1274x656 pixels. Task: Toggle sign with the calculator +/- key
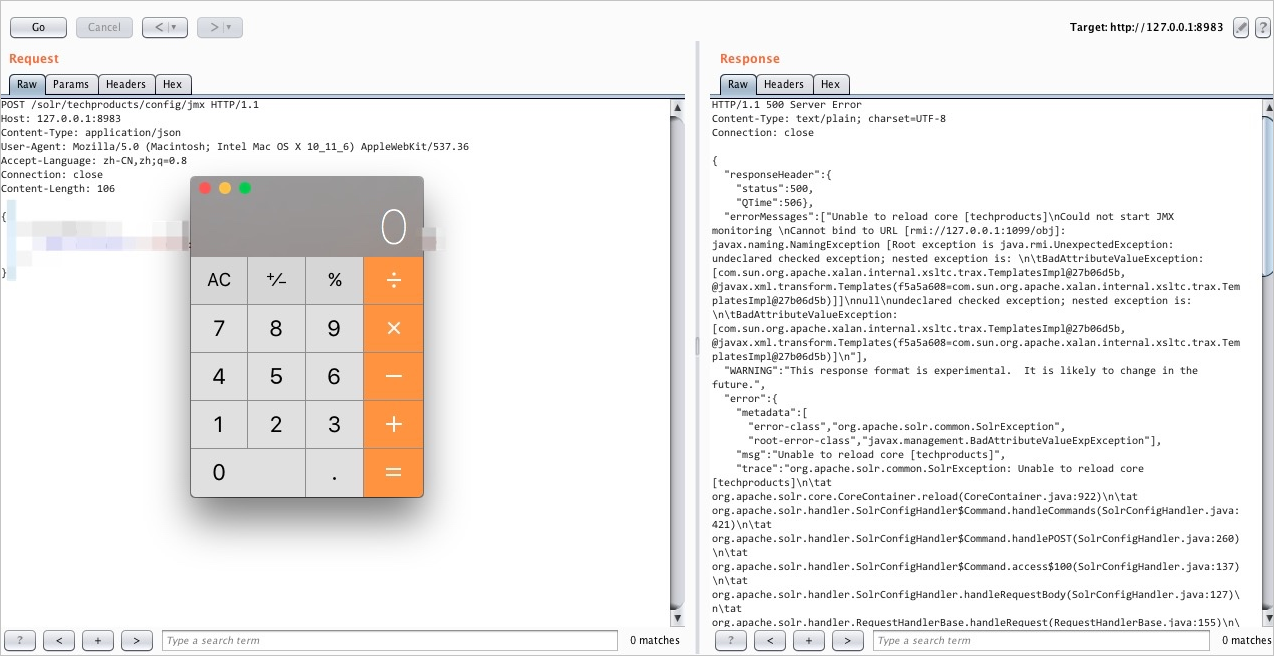tap(276, 280)
